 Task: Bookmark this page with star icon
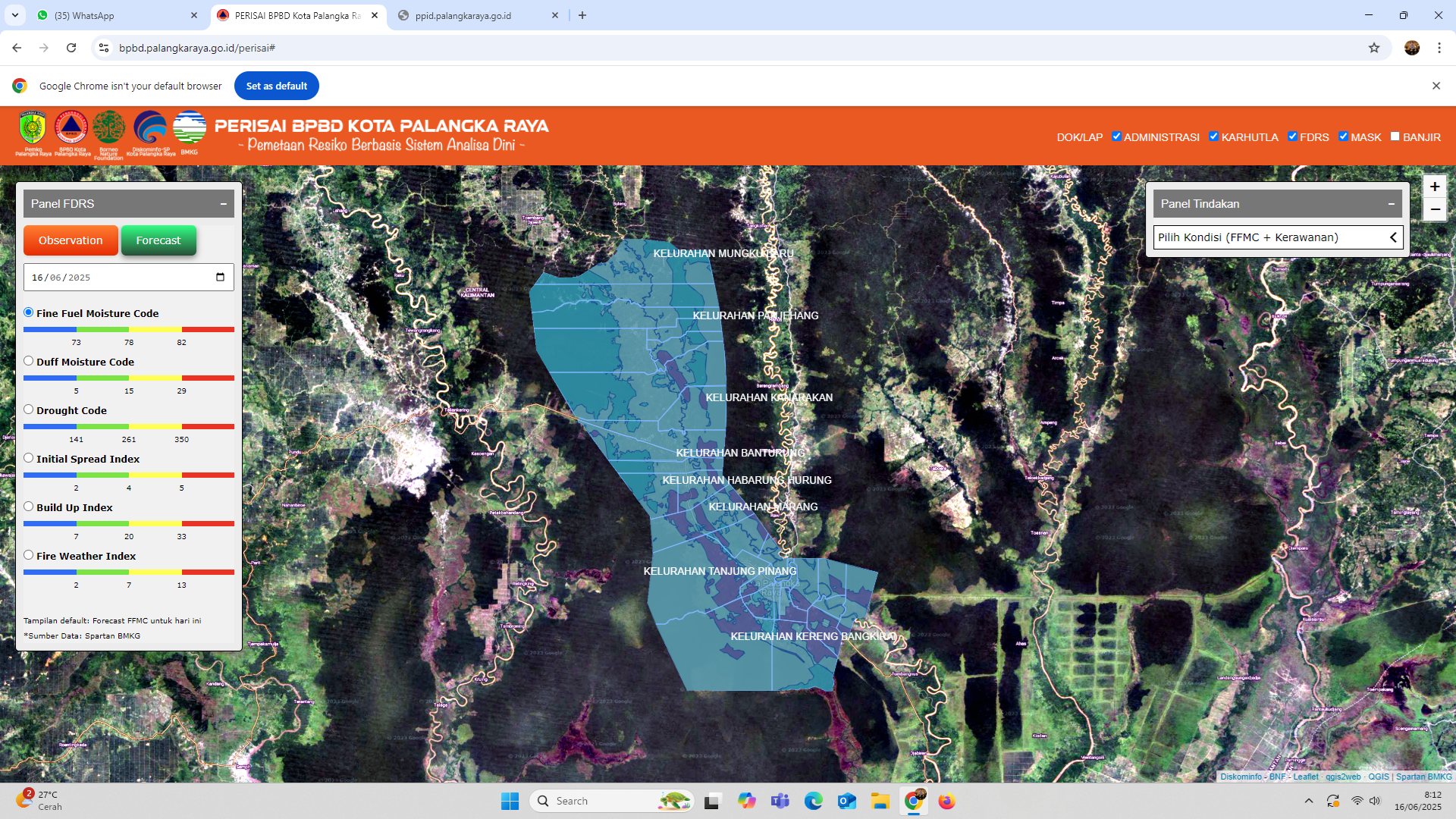(x=1373, y=48)
